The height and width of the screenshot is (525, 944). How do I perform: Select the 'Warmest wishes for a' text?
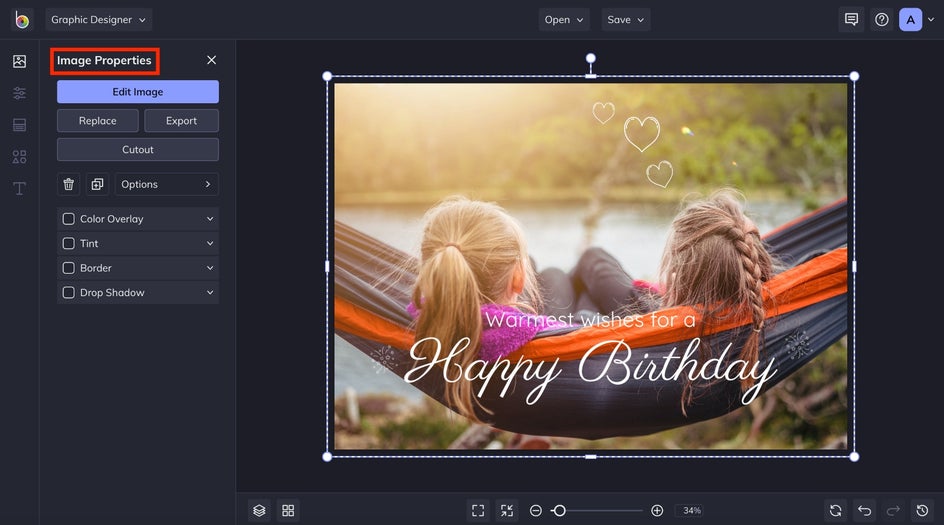590,320
